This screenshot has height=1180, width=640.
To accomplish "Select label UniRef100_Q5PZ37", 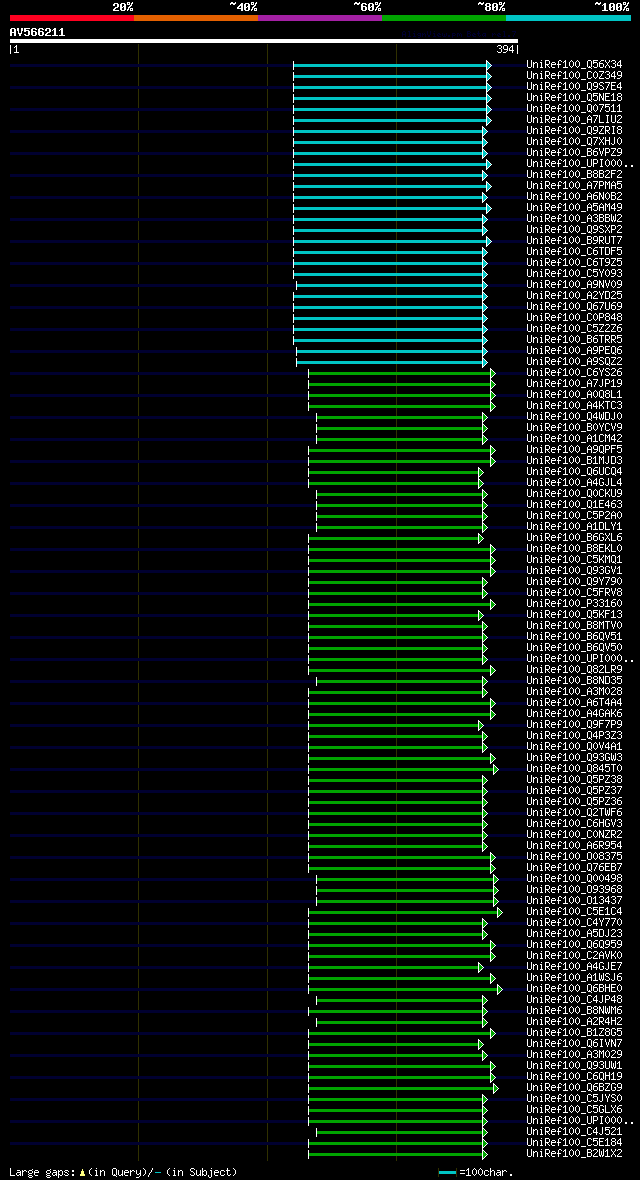I will click(x=574, y=791).
